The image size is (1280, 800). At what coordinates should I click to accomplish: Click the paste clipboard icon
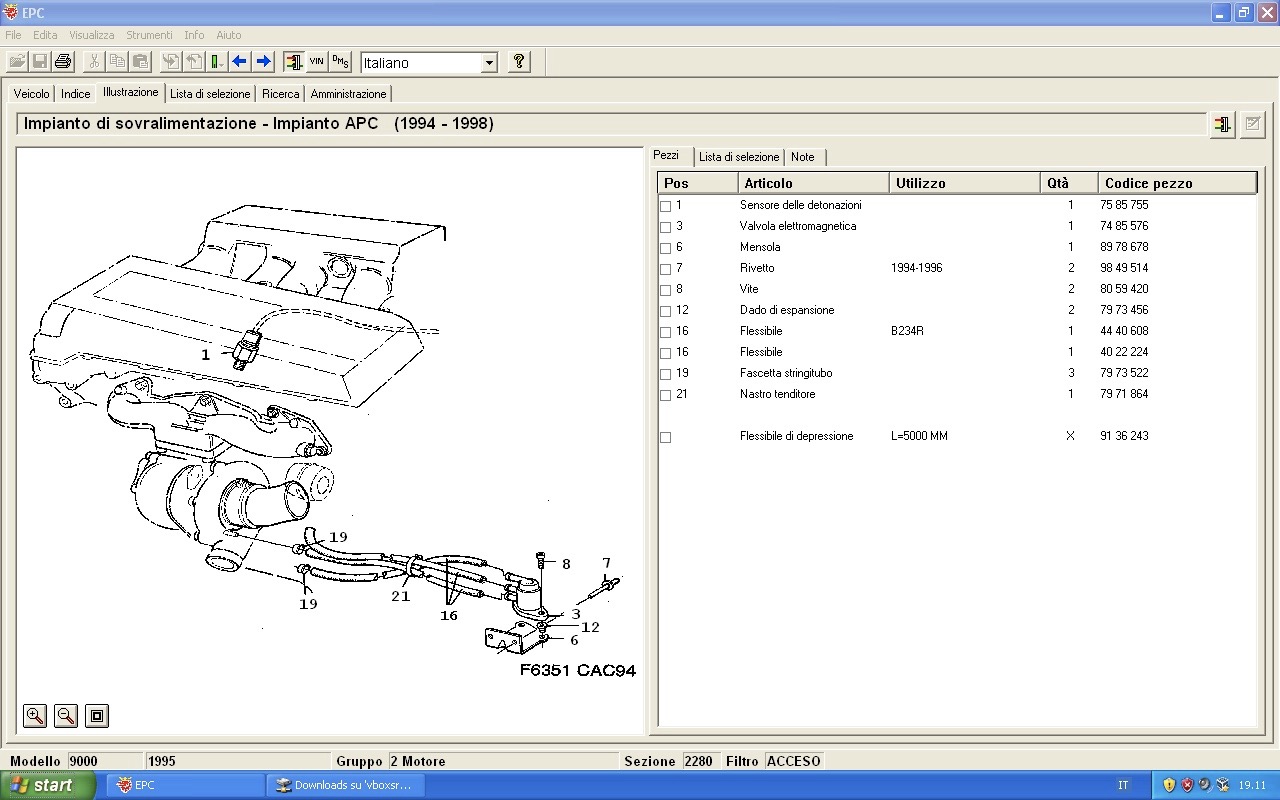pyautogui.click(x=140, y=62)
